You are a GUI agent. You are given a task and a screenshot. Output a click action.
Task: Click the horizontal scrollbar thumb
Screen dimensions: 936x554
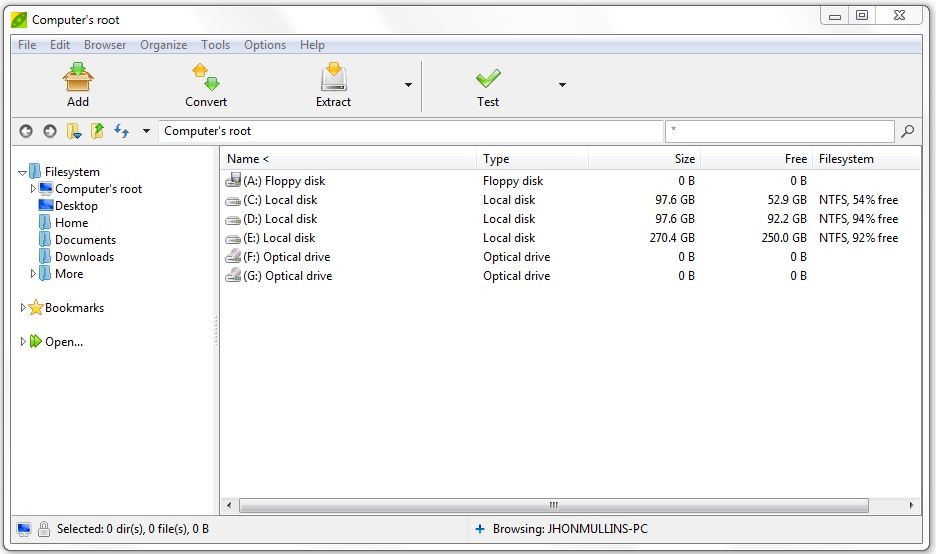tap(553, 506)
